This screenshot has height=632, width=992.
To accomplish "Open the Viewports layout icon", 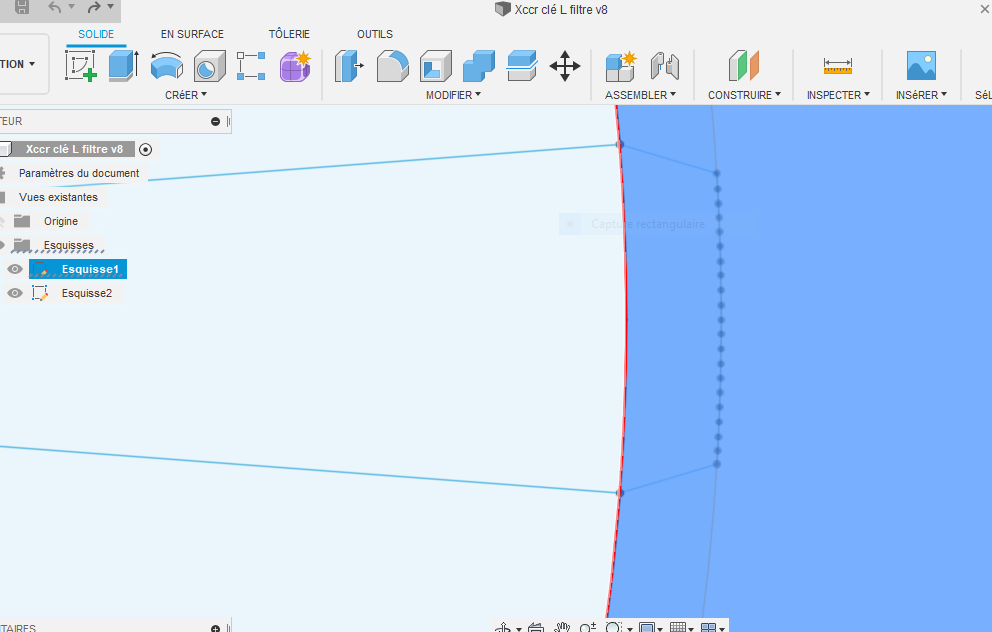I will pos(709,628).
